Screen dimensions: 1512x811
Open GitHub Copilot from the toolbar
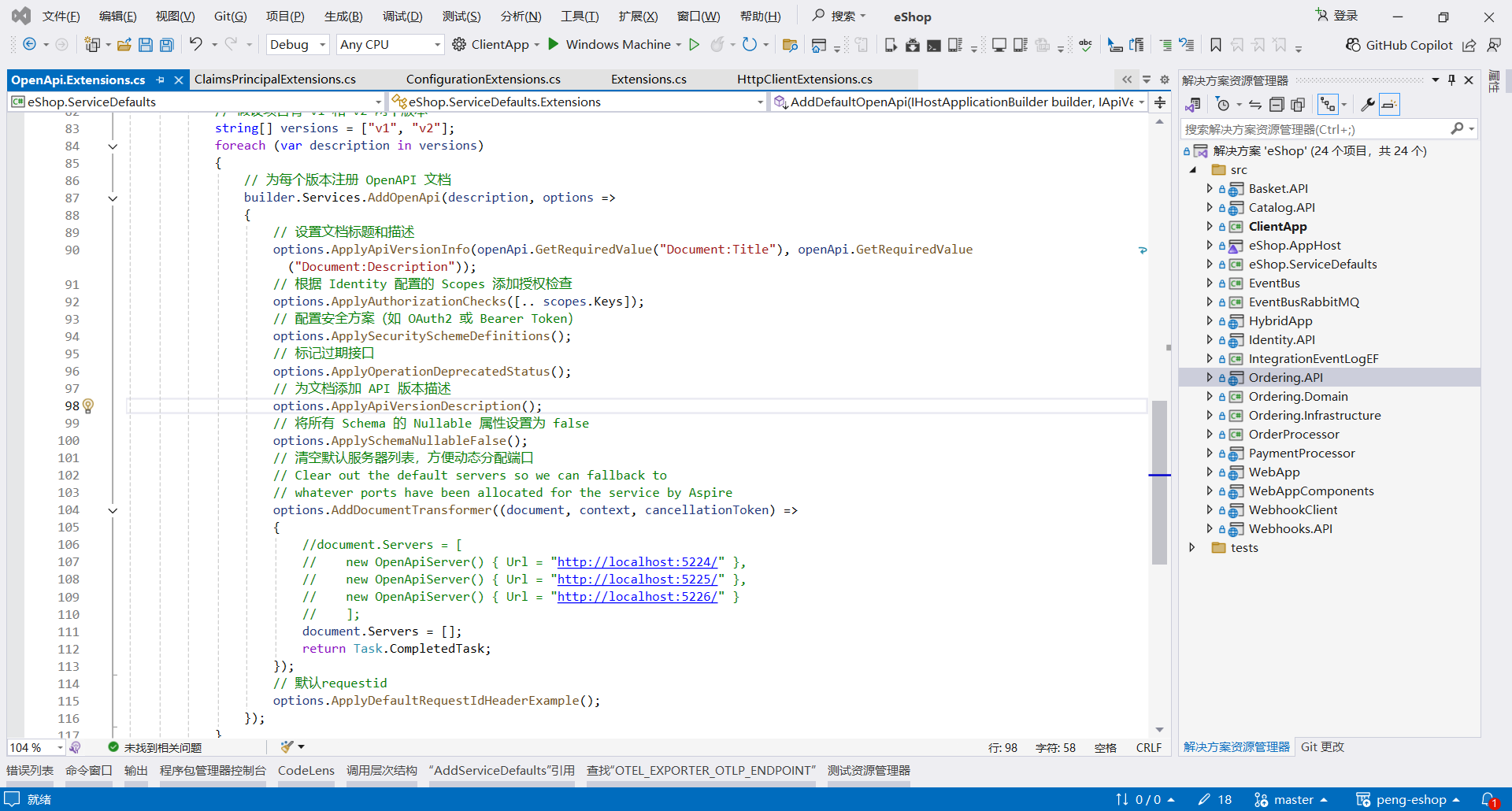click(x=1399, y=45)
